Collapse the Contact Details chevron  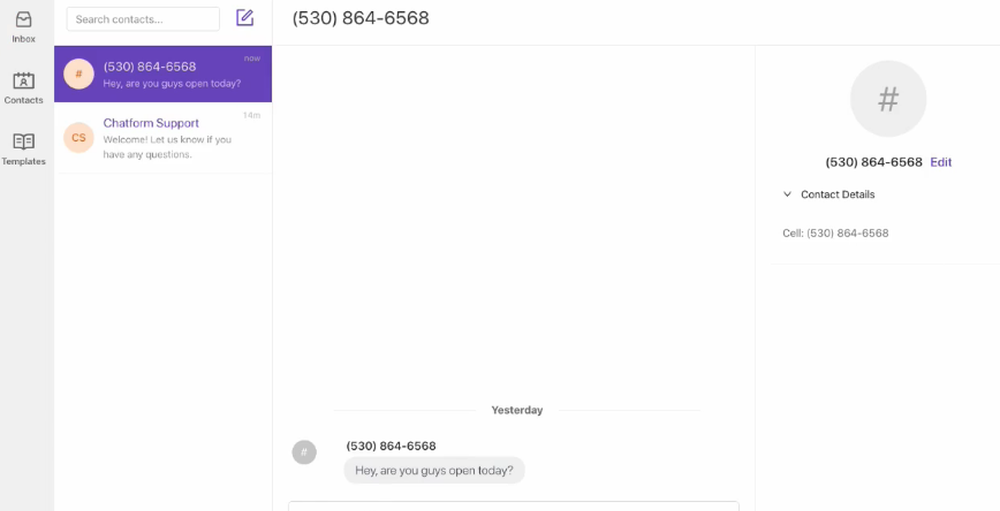[x=787, y=194]
